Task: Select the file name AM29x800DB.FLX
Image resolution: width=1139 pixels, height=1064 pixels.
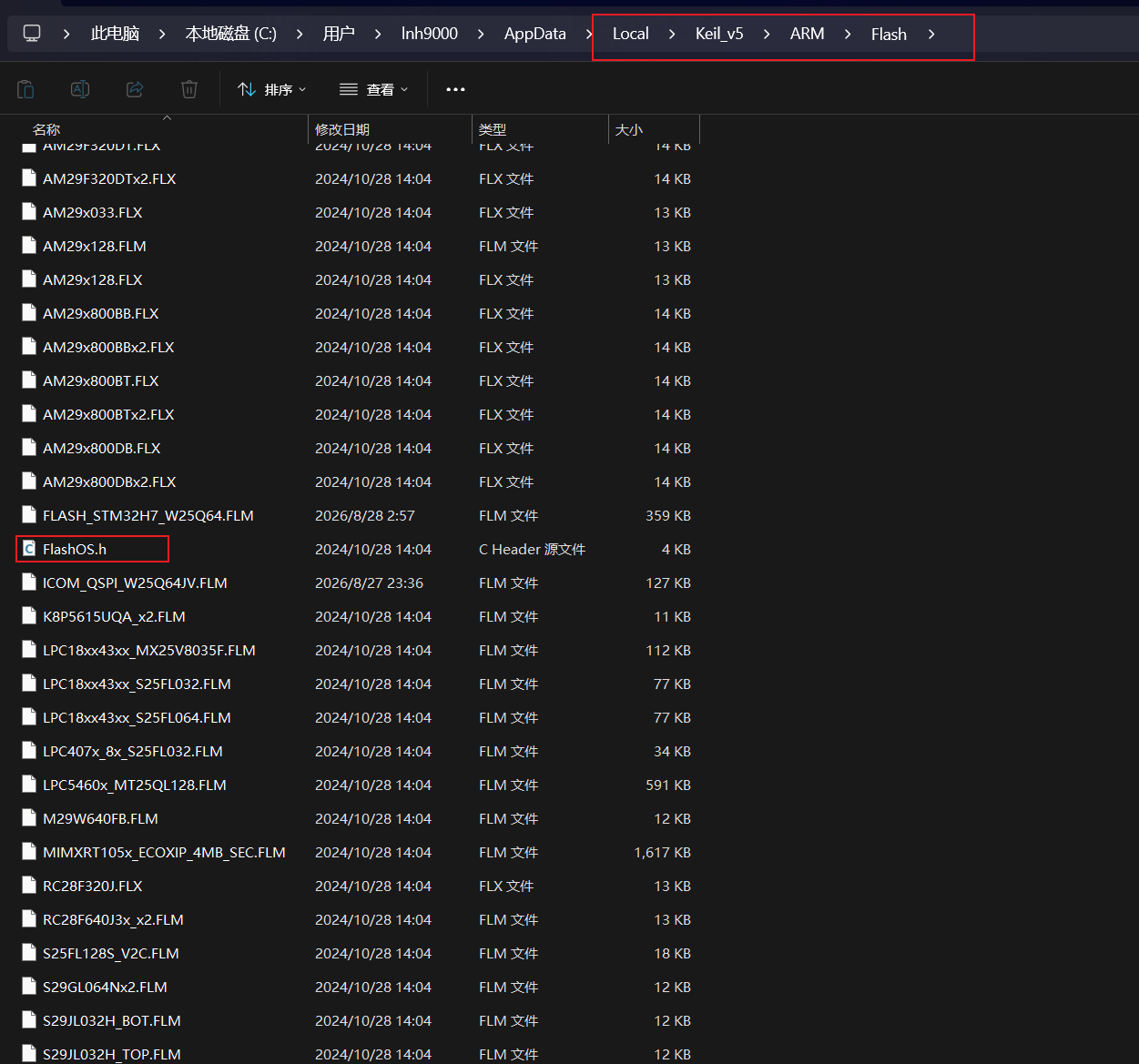Action: pyautogui.click(x=102, y=448)
